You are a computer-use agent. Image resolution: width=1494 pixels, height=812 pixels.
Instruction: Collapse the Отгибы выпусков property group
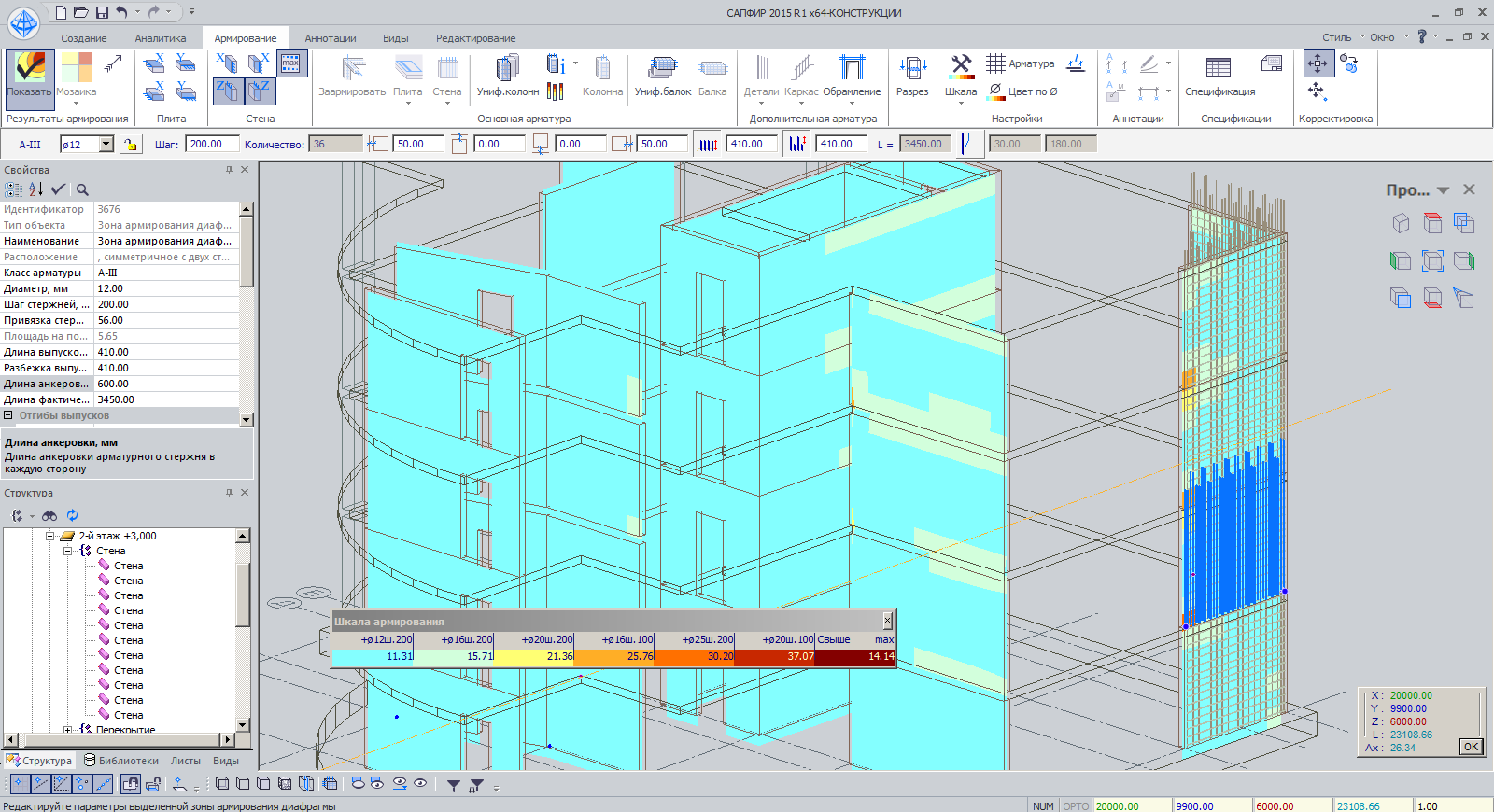8,415
